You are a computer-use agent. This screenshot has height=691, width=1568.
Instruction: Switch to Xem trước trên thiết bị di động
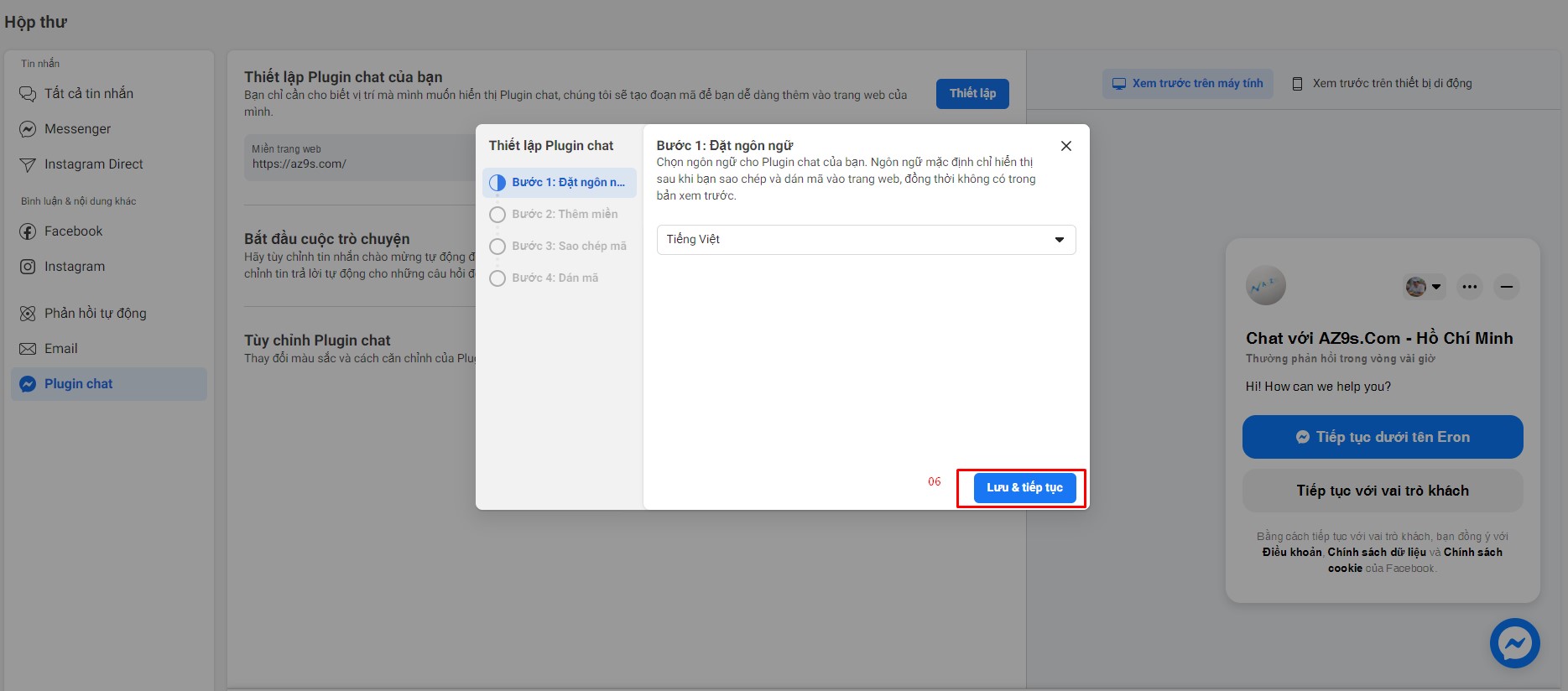point(1382,84)
